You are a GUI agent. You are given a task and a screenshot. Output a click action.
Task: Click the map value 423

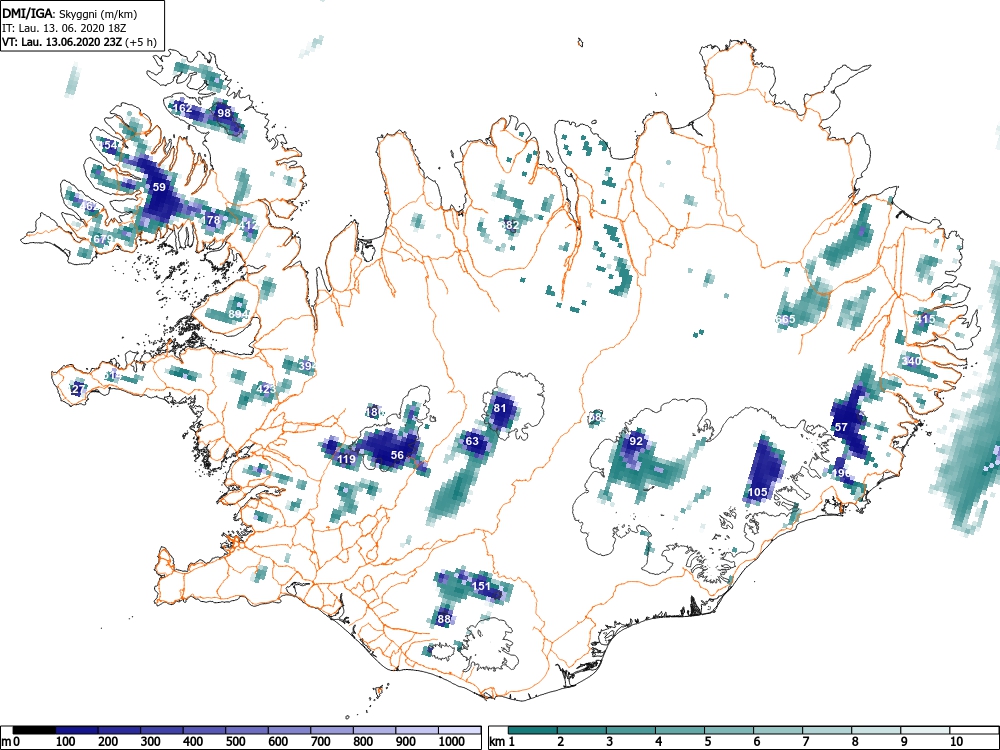click(266, 388)
